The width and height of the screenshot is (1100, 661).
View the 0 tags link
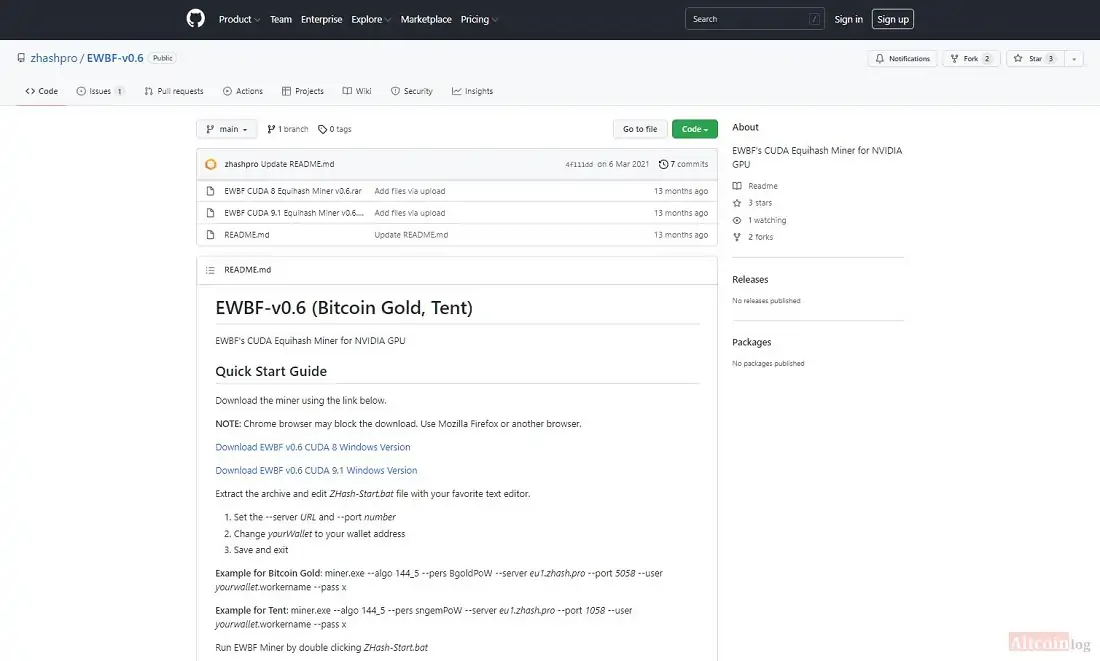(x=335, y=129)
